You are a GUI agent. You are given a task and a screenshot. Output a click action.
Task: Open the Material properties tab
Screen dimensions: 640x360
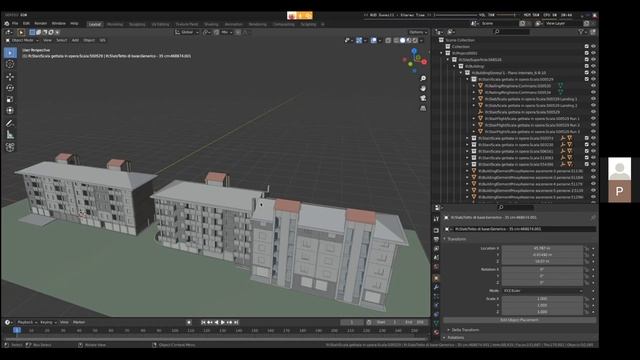click(436, 332)
